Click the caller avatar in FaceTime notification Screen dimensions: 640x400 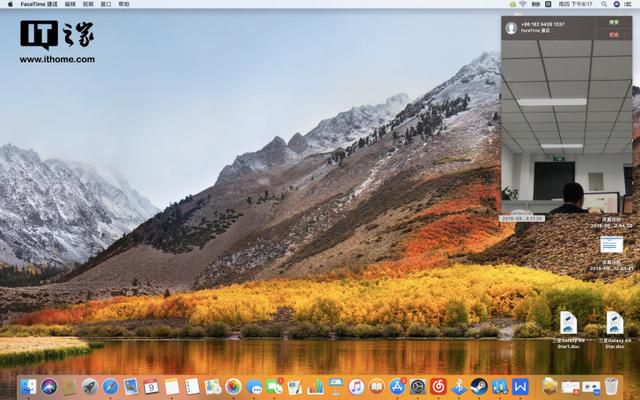[x=511, y=28]
